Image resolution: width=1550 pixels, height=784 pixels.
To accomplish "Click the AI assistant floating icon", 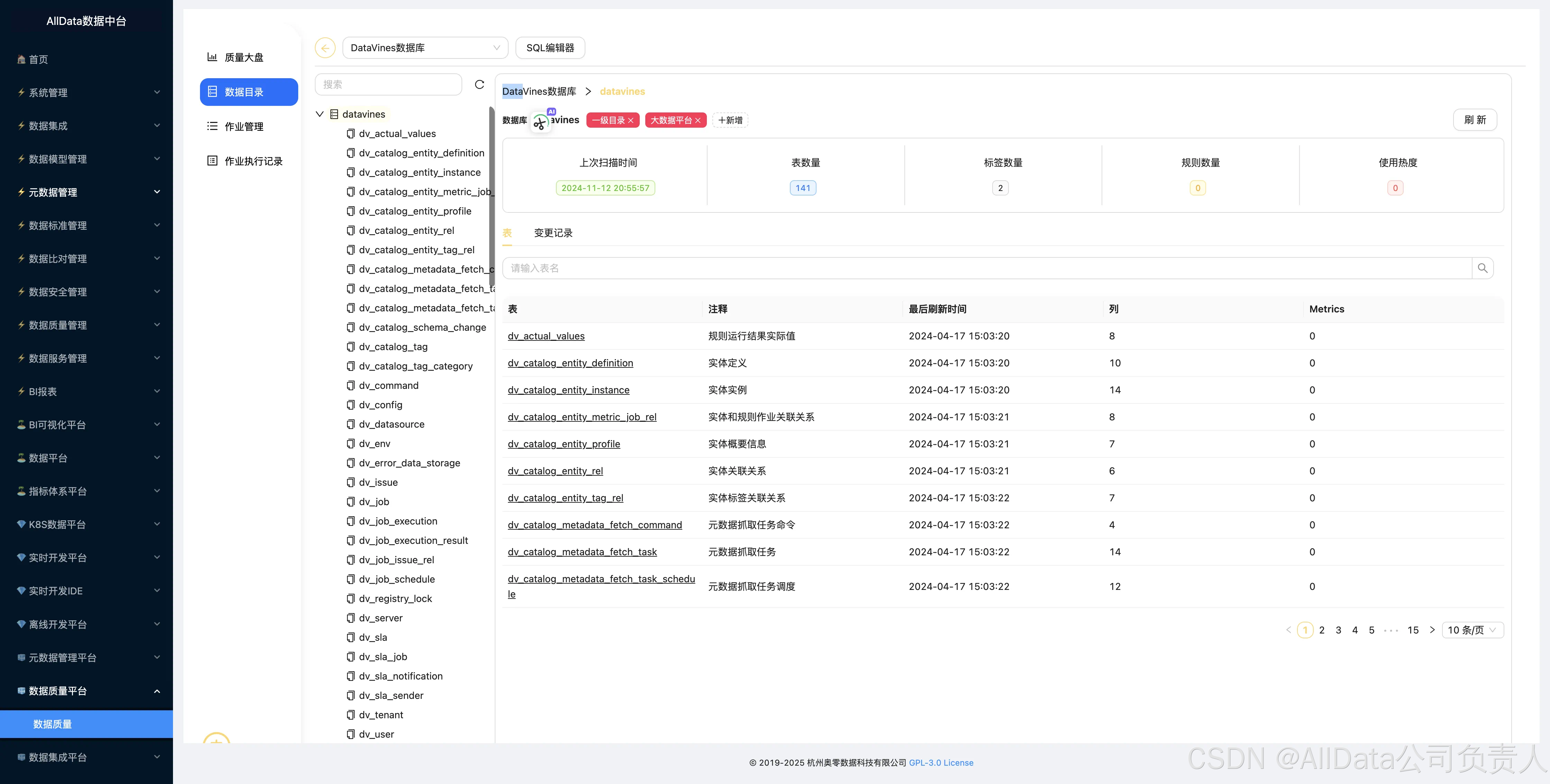I will pos(540,123).
